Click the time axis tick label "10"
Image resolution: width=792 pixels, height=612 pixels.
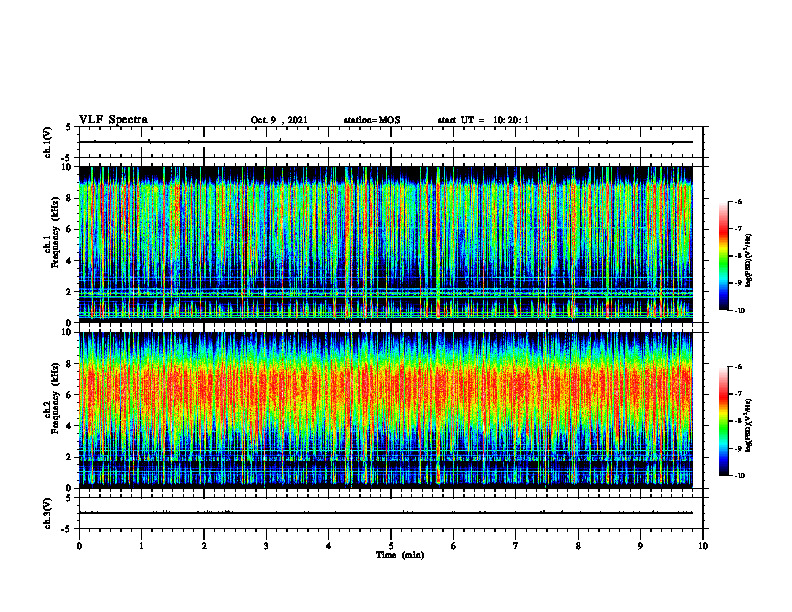coord(703,546)
